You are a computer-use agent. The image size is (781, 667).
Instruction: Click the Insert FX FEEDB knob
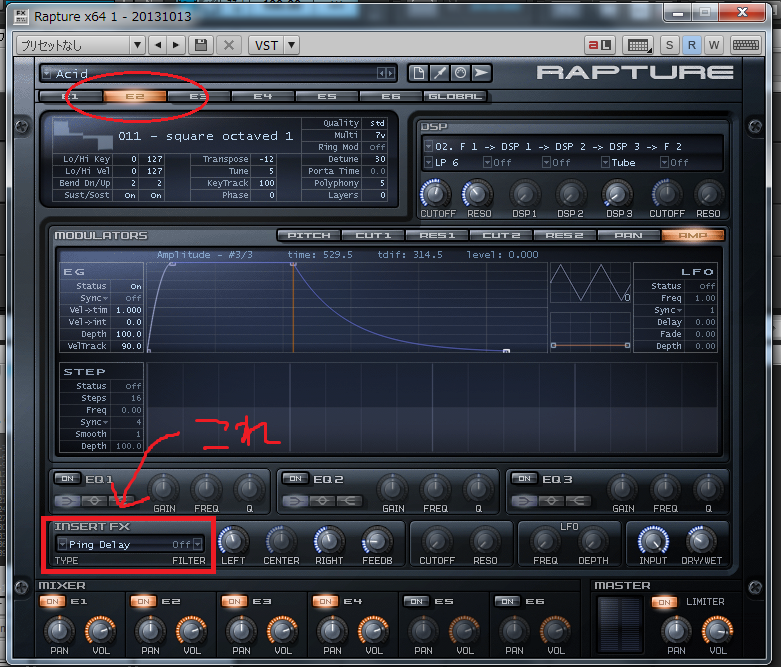[377, 541]
